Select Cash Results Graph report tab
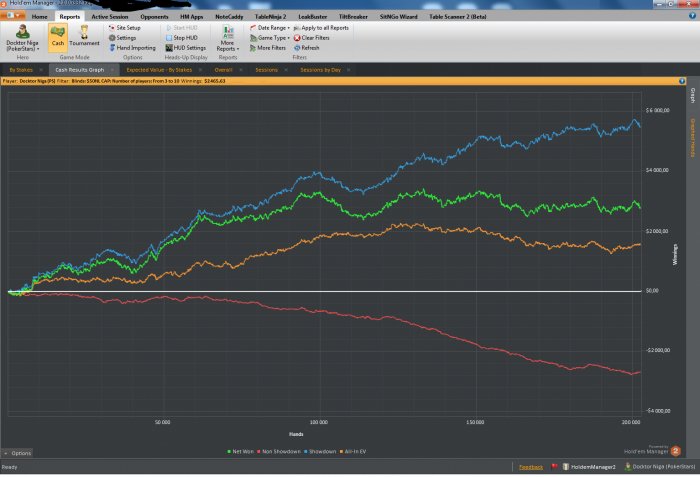The width and height of the screenshot is (700, 477). [x=79, y=70]
